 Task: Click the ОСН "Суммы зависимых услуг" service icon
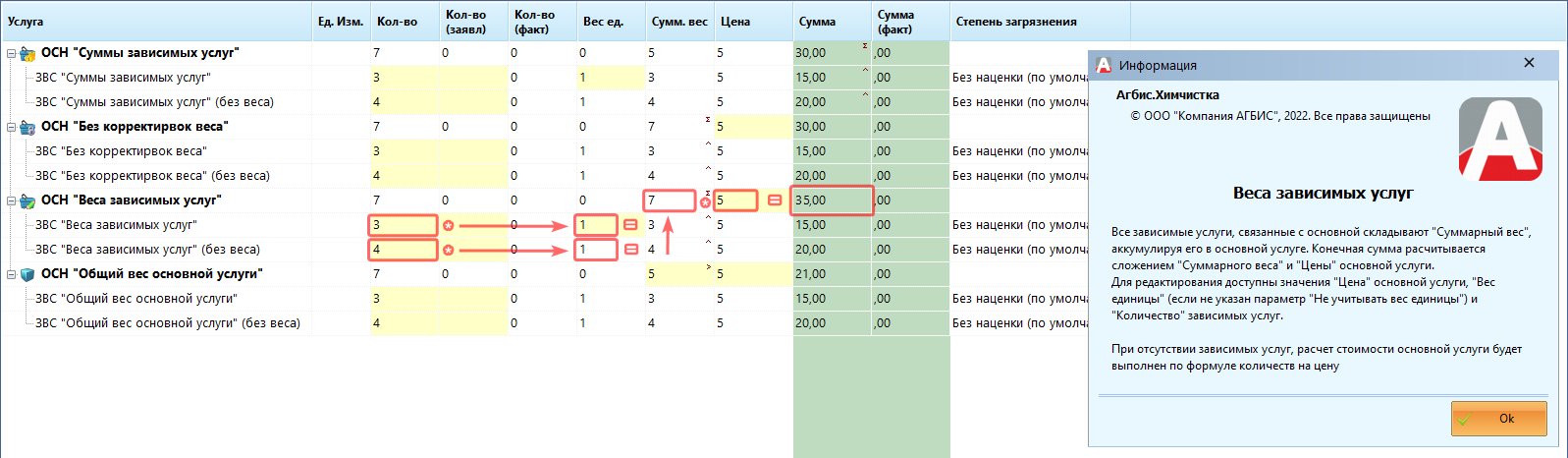27,53
